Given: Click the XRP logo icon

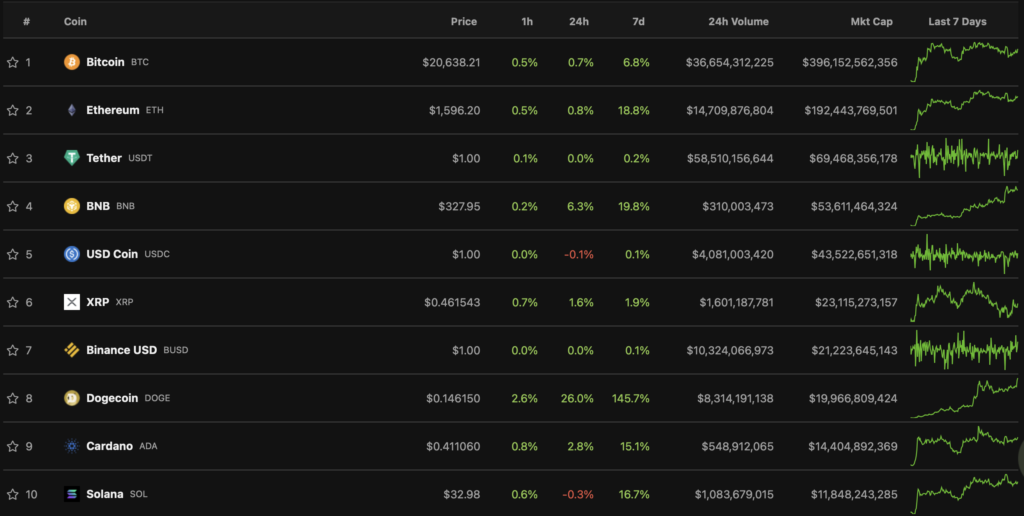Looking at the screenshot, I should [x=72, y=302].
